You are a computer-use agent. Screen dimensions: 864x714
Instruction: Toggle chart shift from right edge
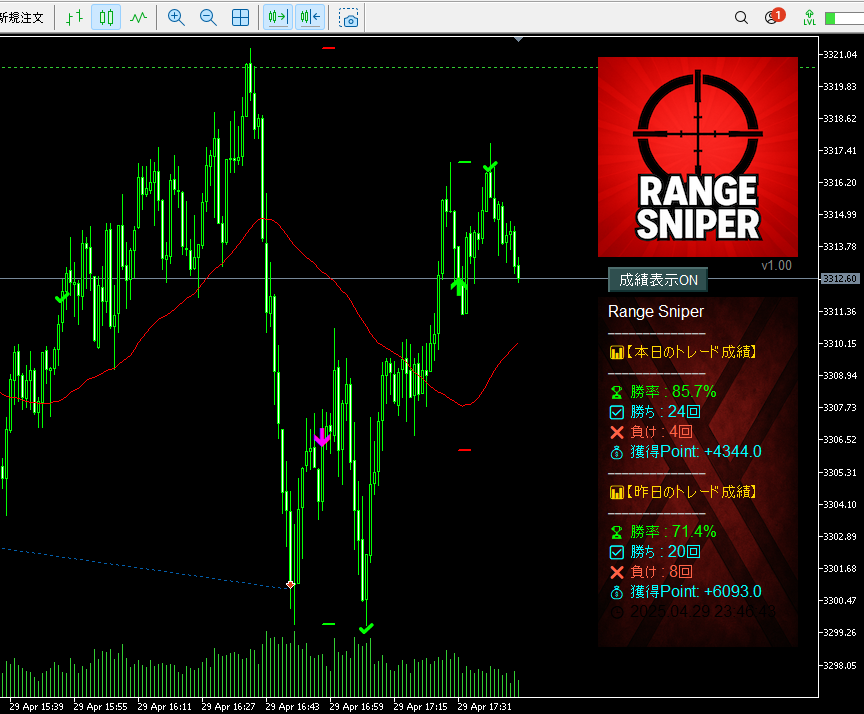[x=310, y=18]
